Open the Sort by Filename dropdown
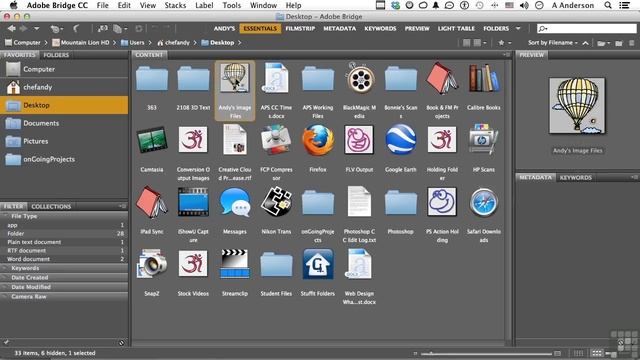This screenshot has height=360, width=640. coord(553,42)
